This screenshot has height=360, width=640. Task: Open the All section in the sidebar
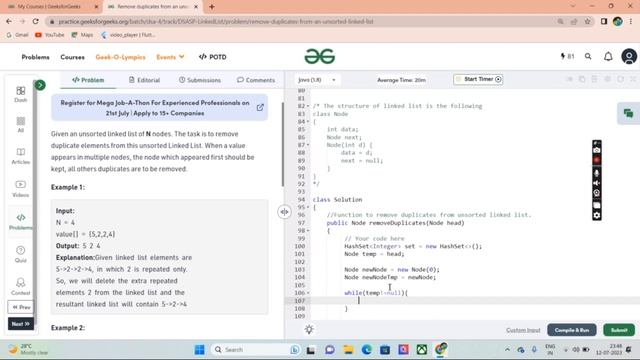click(20, 124)
